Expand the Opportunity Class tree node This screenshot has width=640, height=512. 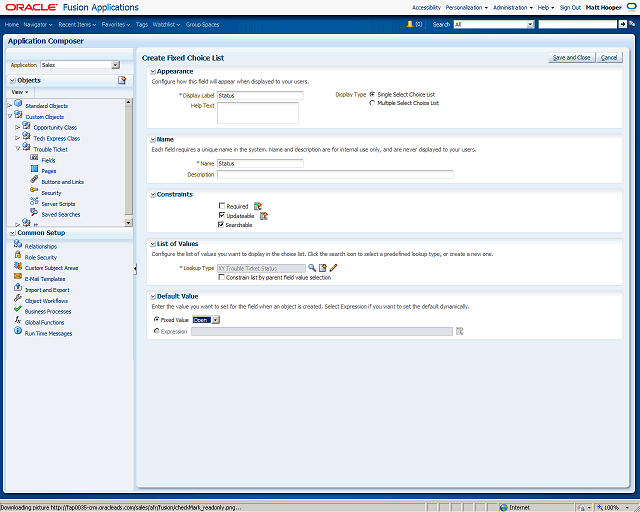pos(18,127)
